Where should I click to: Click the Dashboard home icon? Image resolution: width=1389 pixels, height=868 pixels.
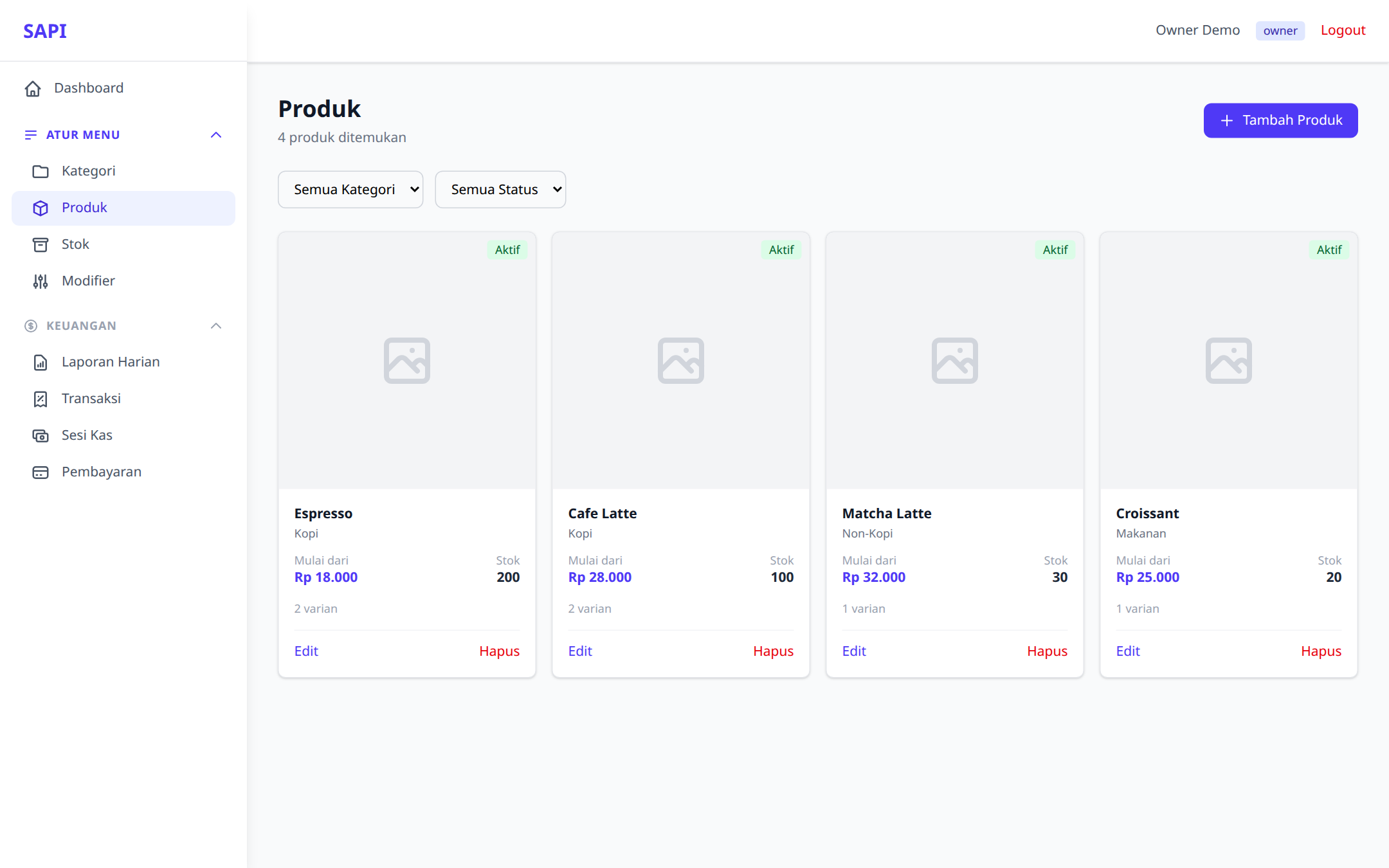33,89
